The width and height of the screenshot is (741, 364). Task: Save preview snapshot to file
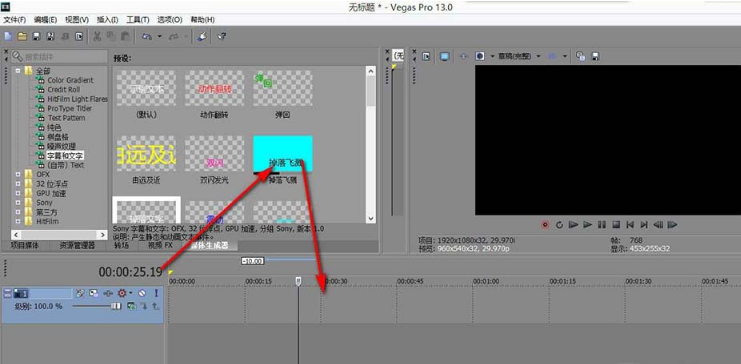[x=595, y=56]
